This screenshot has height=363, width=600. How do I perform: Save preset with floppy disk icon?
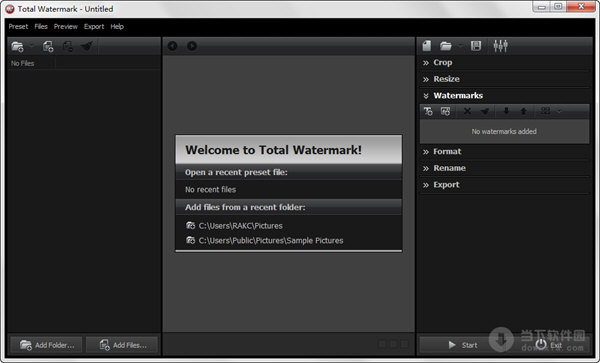point(476,46)
